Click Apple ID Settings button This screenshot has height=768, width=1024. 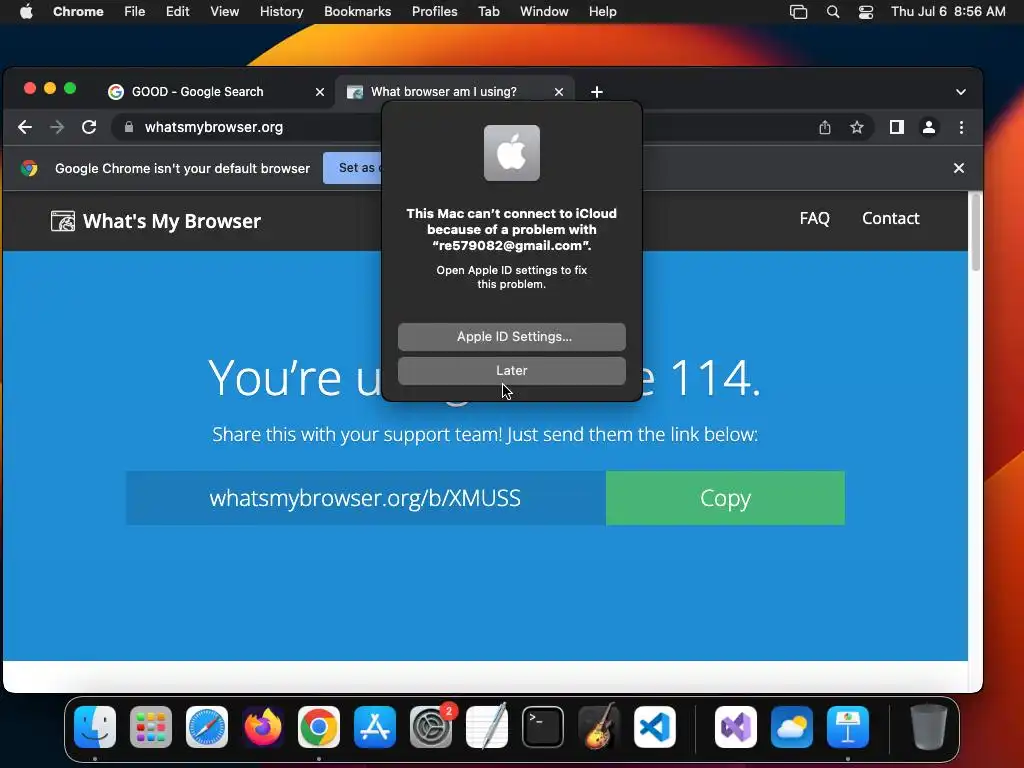pyautogui.click(x=512, y=336)
